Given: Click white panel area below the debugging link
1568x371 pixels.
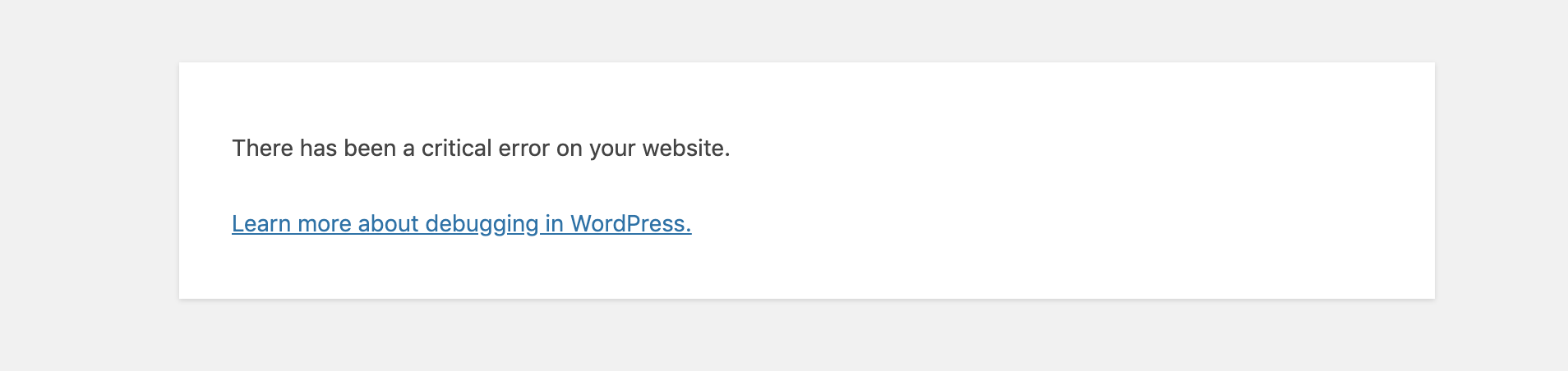Looking at the screenshot, I should [x=805, y=271].
